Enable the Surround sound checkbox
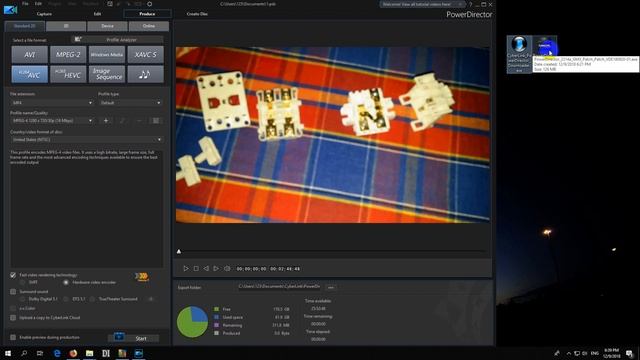This screenshot has height=360, width=640. point(13,292)
